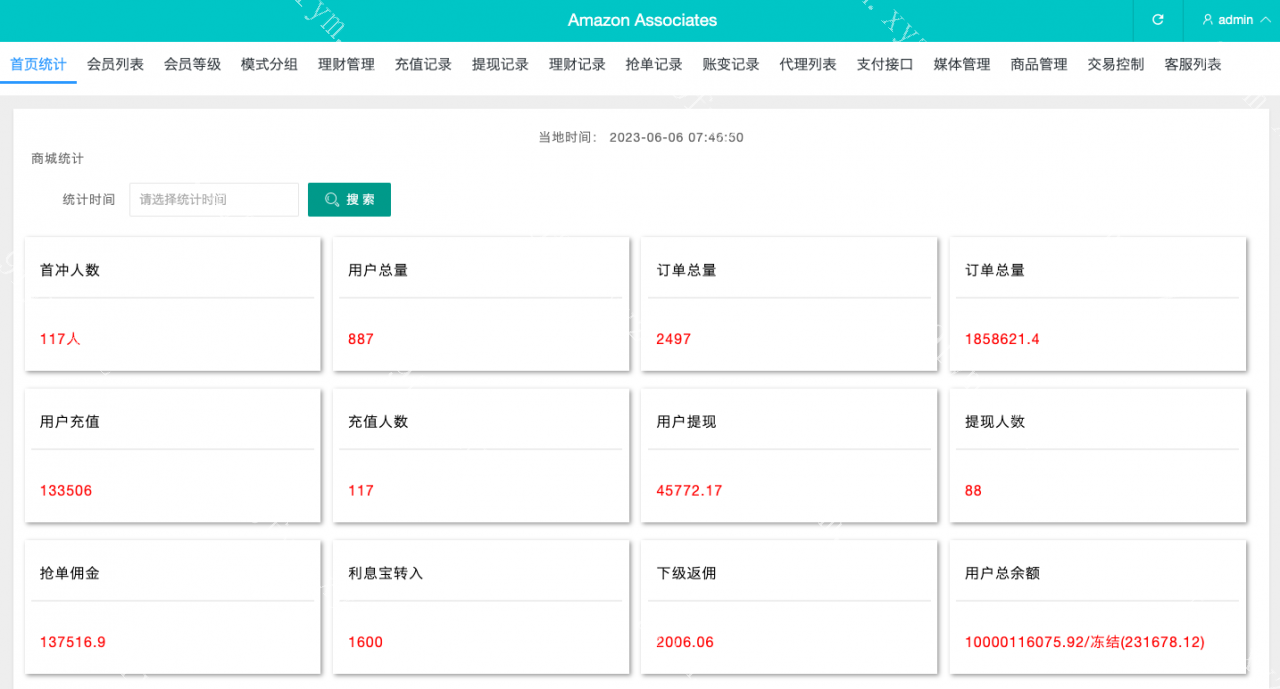Switch to the 会员列表 tab
1280x689 pixels.
[115, 64]
